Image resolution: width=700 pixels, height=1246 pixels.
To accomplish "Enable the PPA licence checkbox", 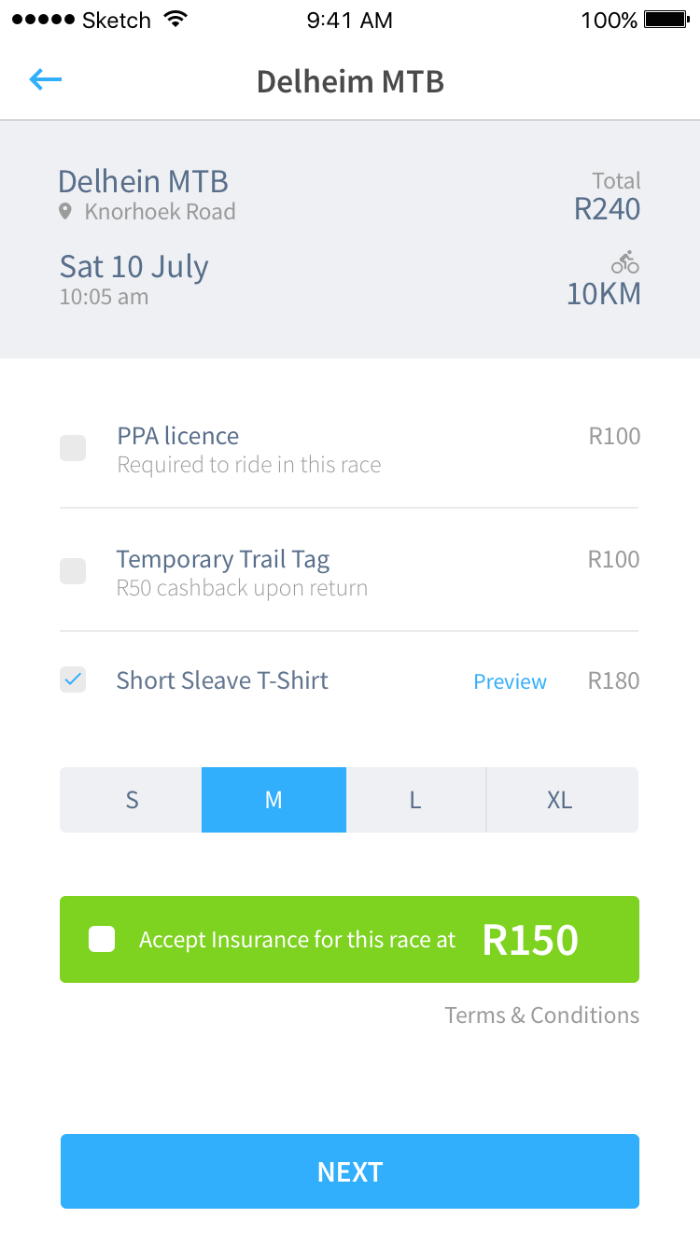I will 73,448.
